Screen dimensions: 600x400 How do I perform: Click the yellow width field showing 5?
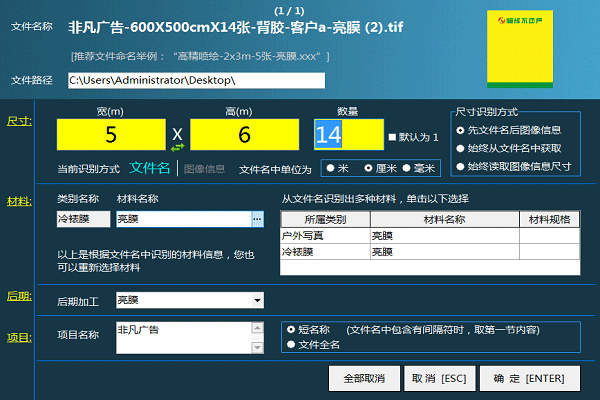[110, 133]
